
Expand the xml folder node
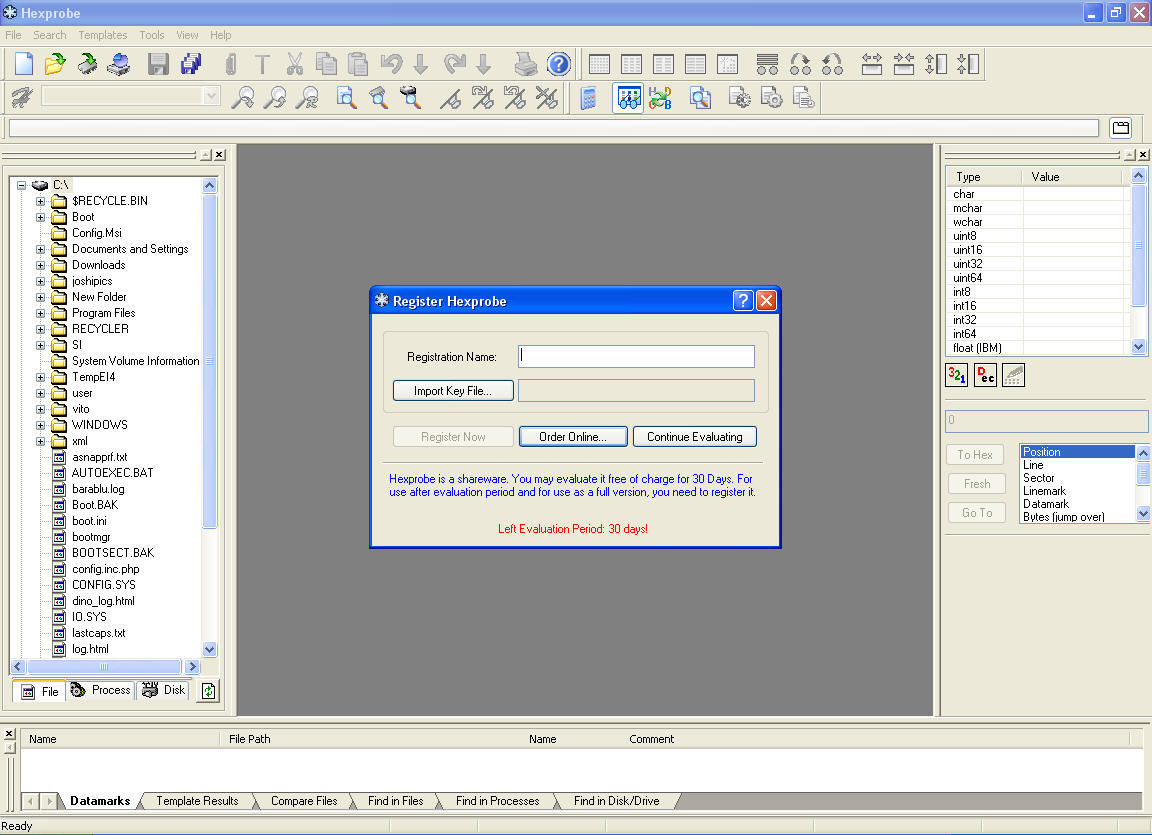40,441
